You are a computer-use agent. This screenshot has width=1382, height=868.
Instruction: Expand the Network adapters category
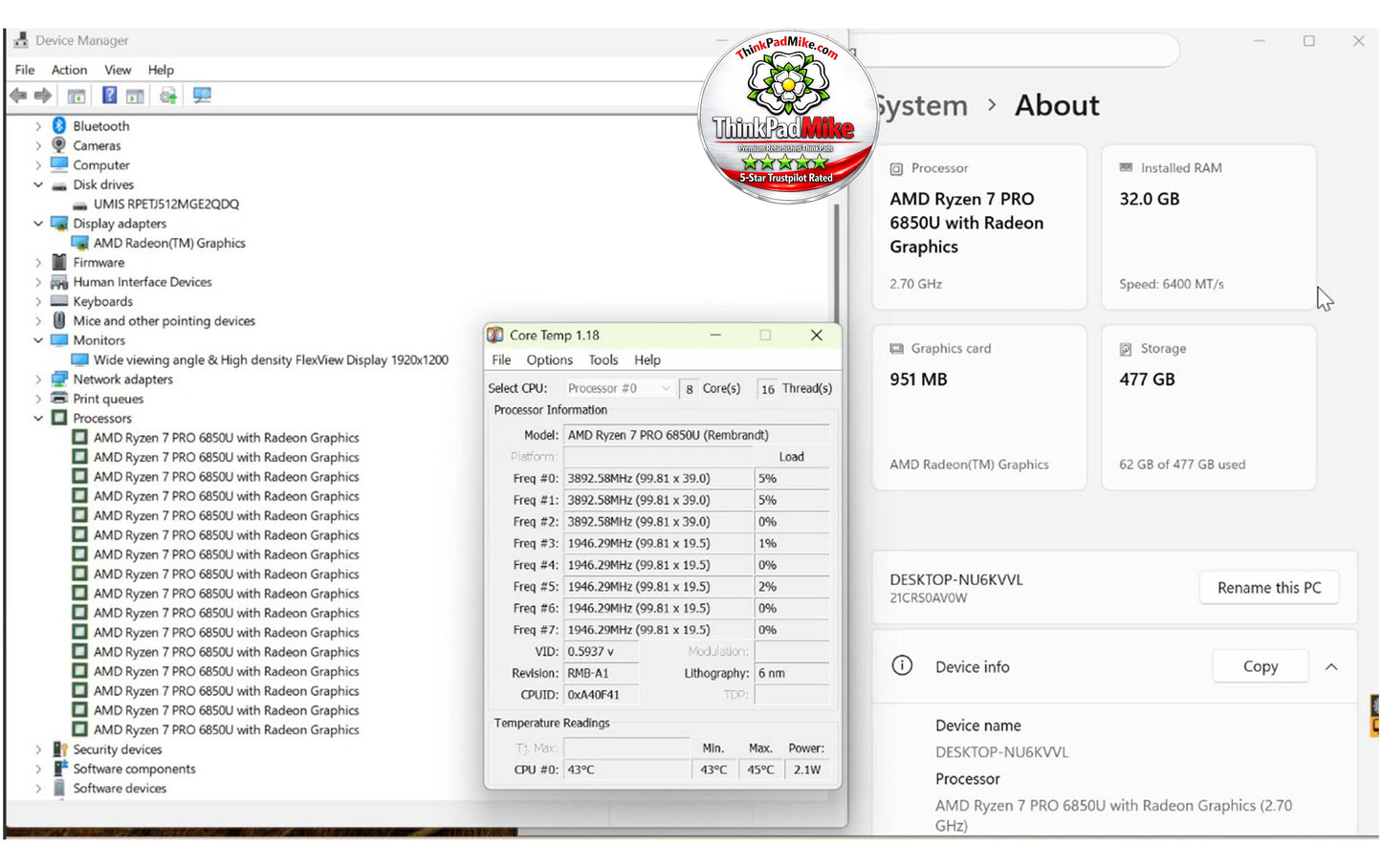point(38,380)
